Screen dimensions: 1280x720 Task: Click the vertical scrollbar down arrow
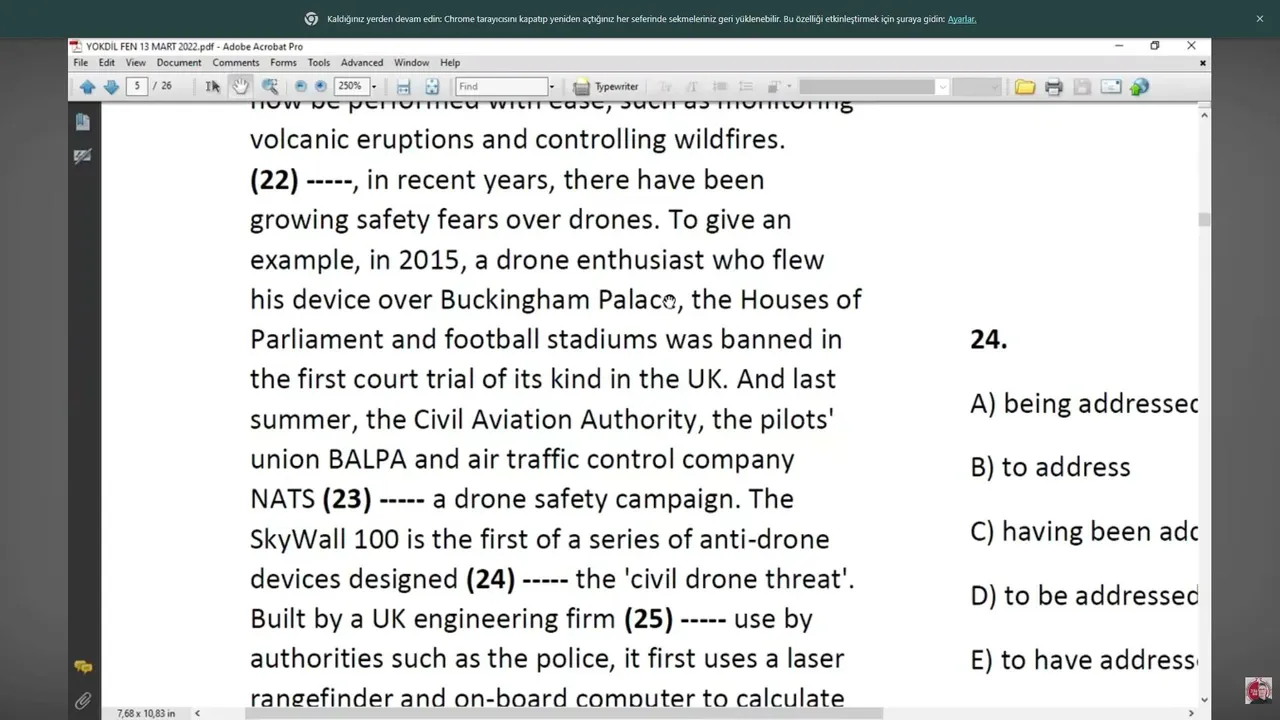click(x=1204, y=699)
